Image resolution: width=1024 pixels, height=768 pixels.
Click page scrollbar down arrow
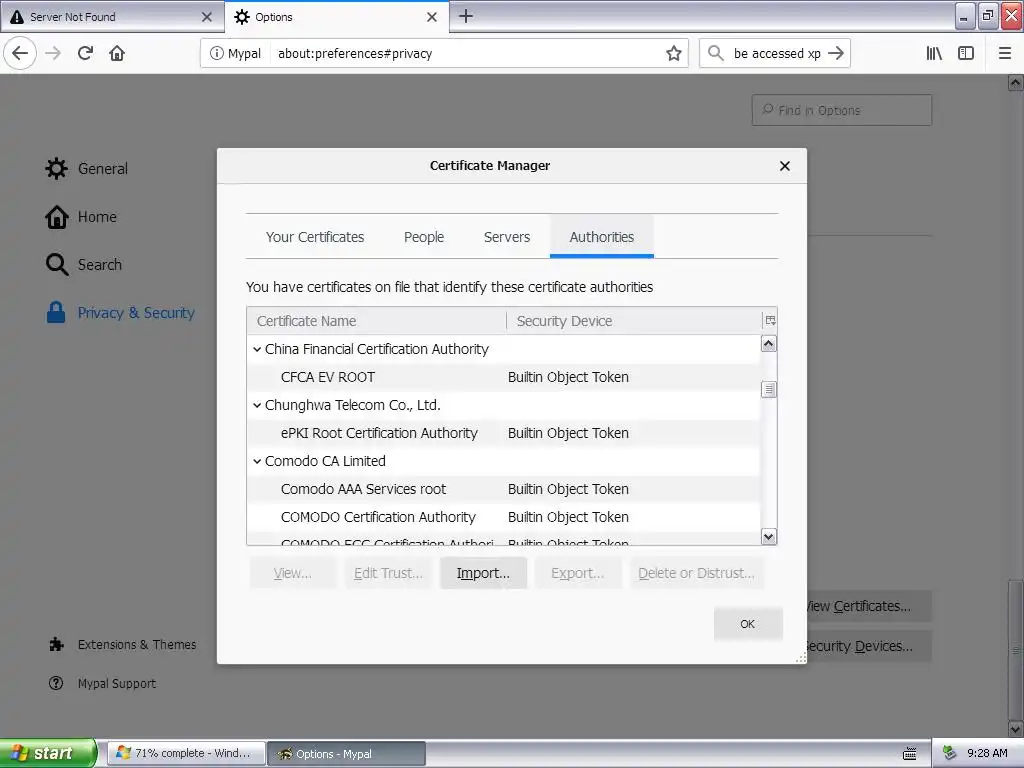[x=1015, y=728]
